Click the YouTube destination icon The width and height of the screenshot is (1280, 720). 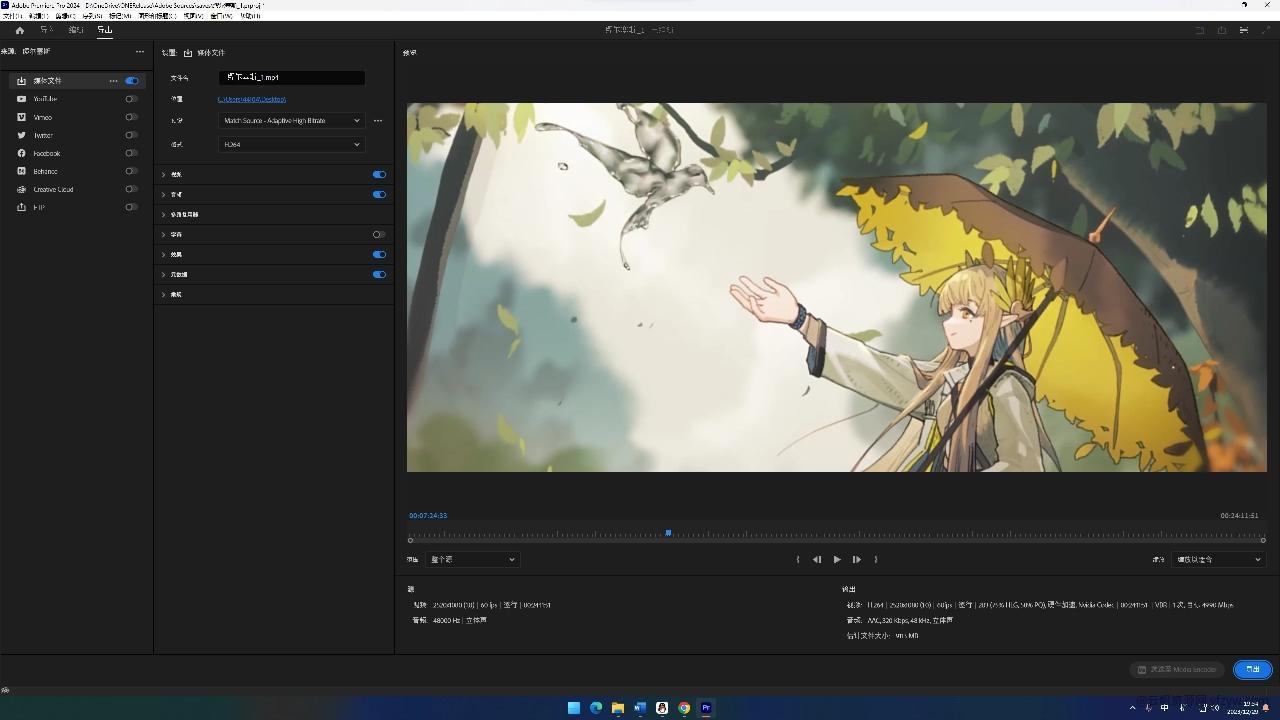click(21, 99)
